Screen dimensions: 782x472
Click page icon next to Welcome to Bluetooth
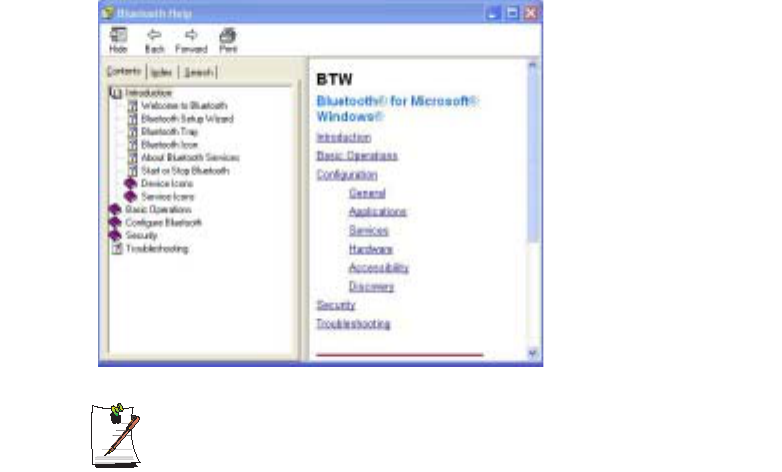pos(133,106)
